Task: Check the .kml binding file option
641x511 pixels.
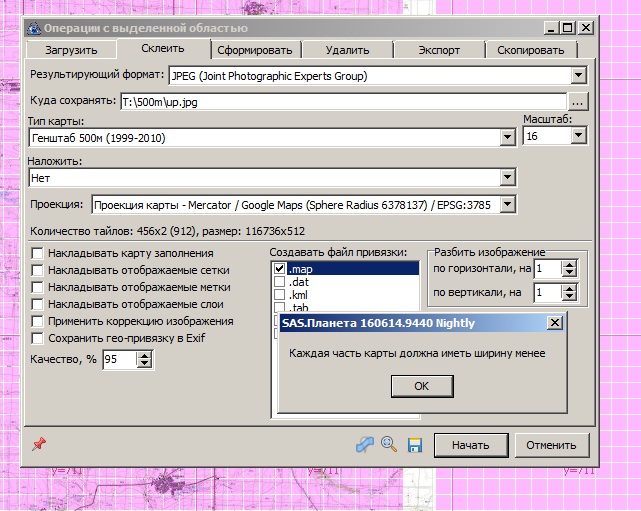Action: coord(280,296)
